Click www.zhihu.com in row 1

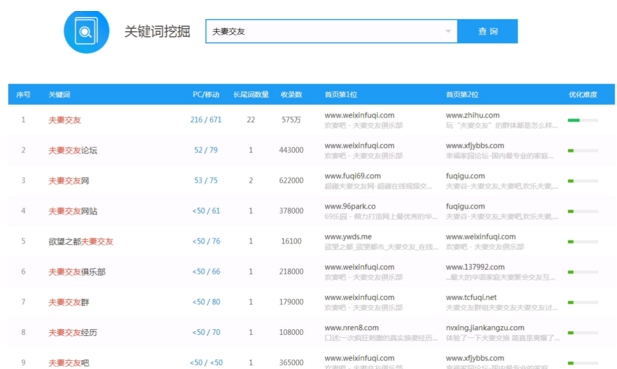click(473, 115)
